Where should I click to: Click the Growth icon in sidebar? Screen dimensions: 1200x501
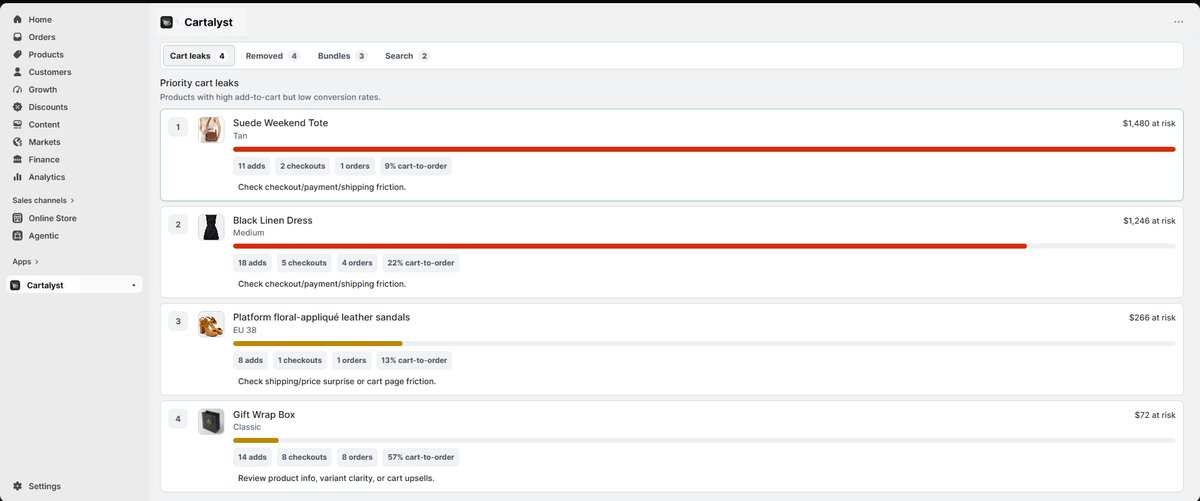pyautogui.click(x=17, y=89)
